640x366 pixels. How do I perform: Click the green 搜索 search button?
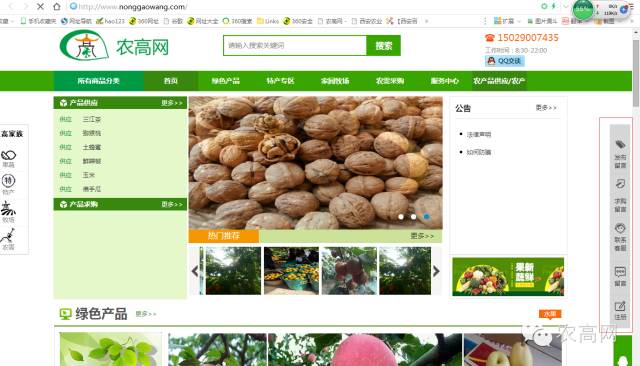(x=384, y=46)
